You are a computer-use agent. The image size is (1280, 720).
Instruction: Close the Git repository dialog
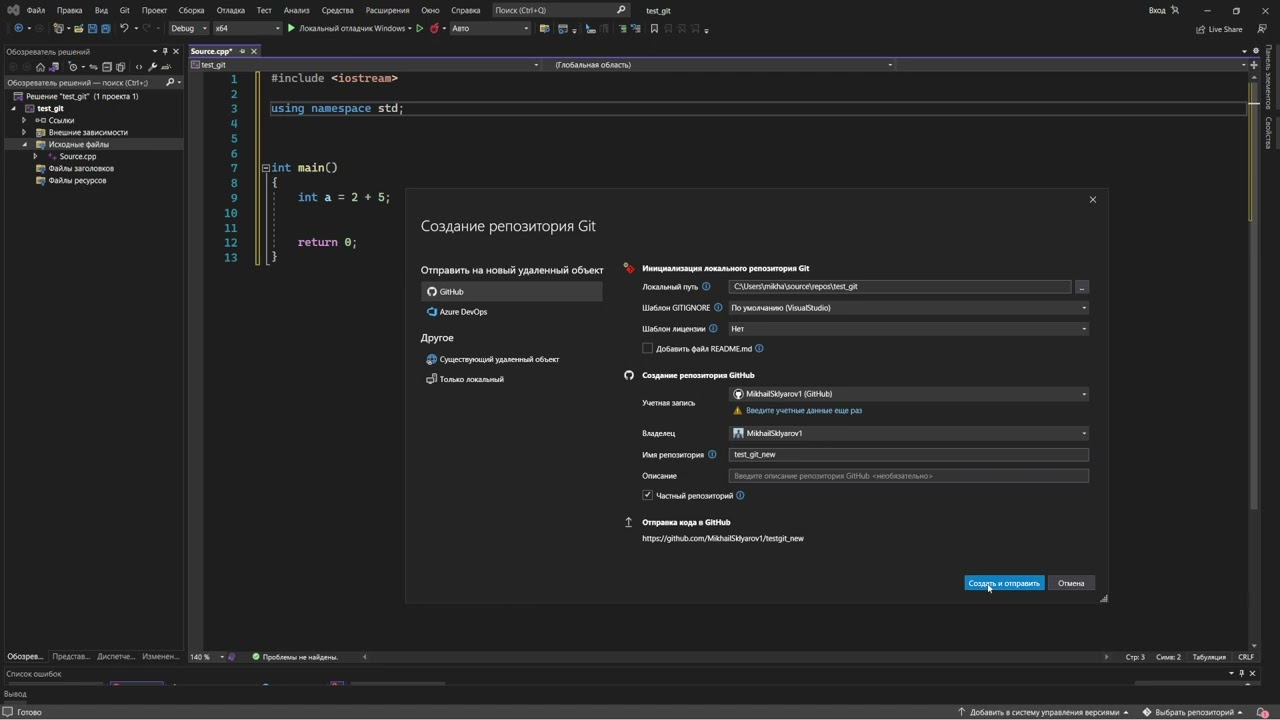[x=1093, y=200]
